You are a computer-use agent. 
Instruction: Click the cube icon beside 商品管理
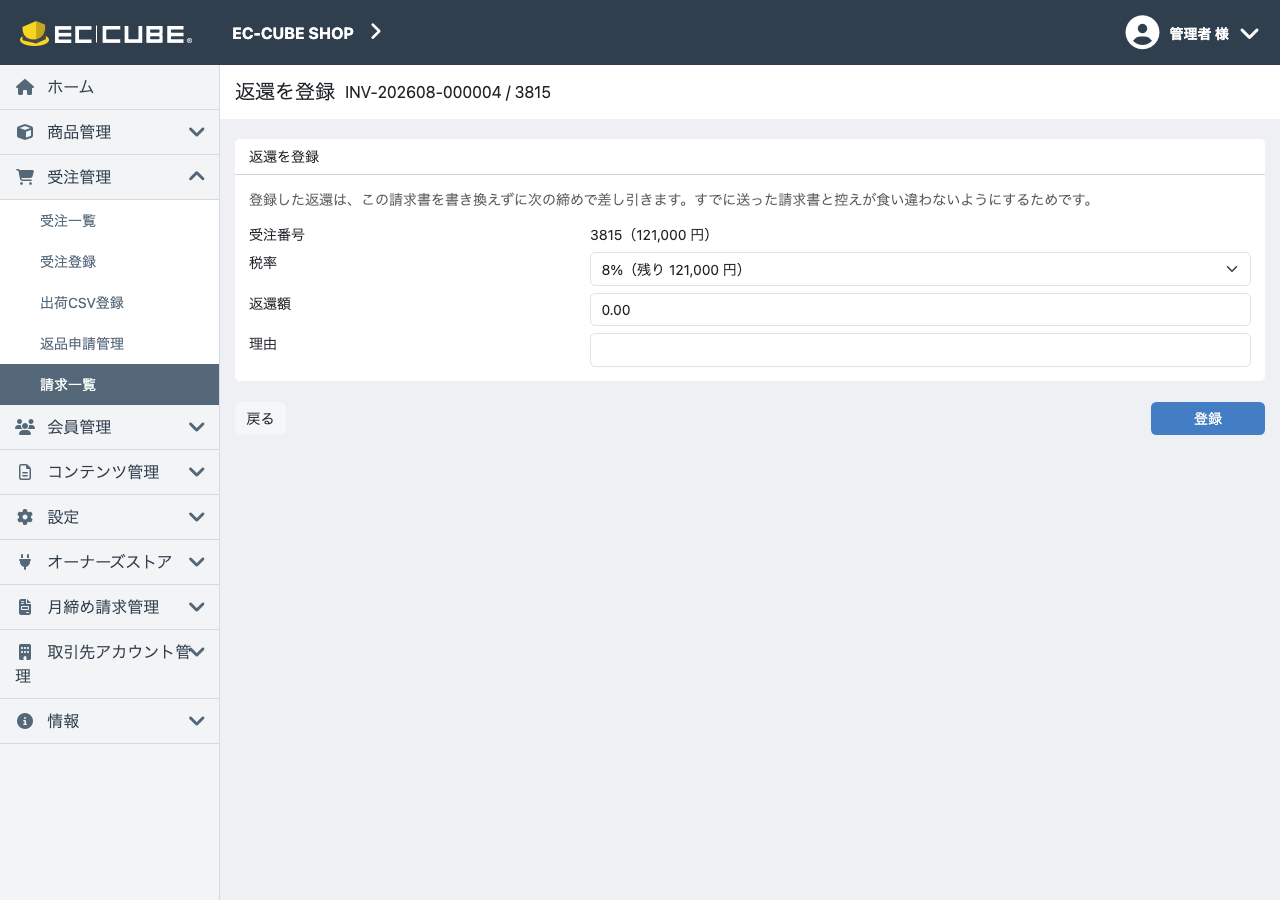[25, 132]
